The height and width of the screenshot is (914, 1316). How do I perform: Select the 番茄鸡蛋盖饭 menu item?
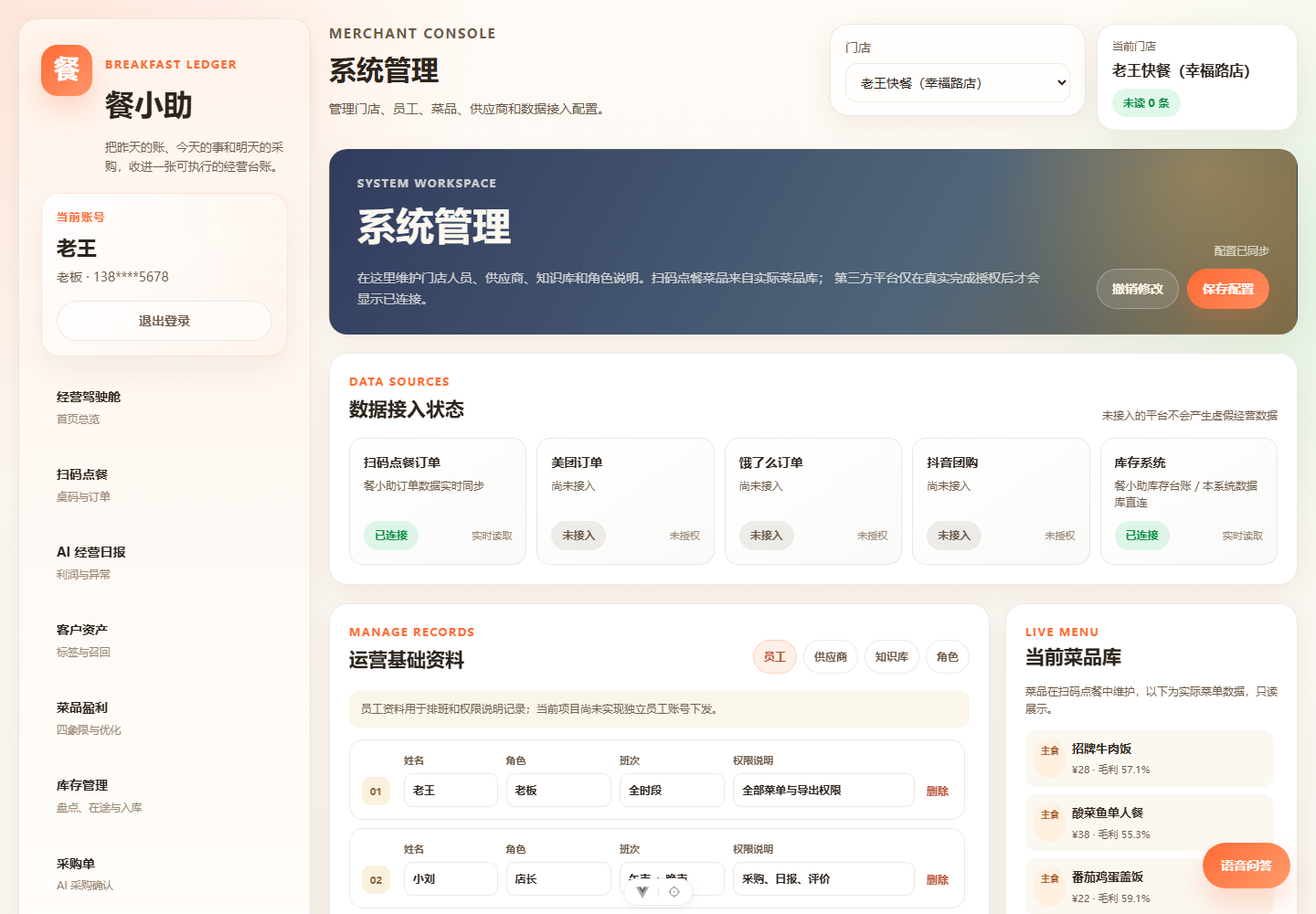click(1149, 886)
